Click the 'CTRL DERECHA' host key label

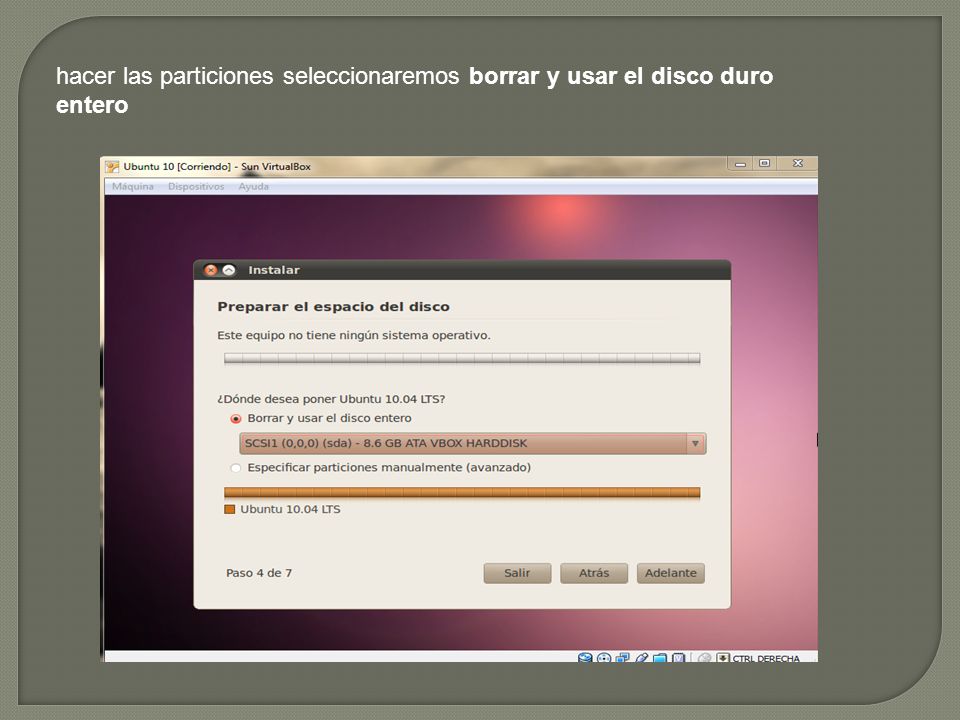click(x=766, y=658)
